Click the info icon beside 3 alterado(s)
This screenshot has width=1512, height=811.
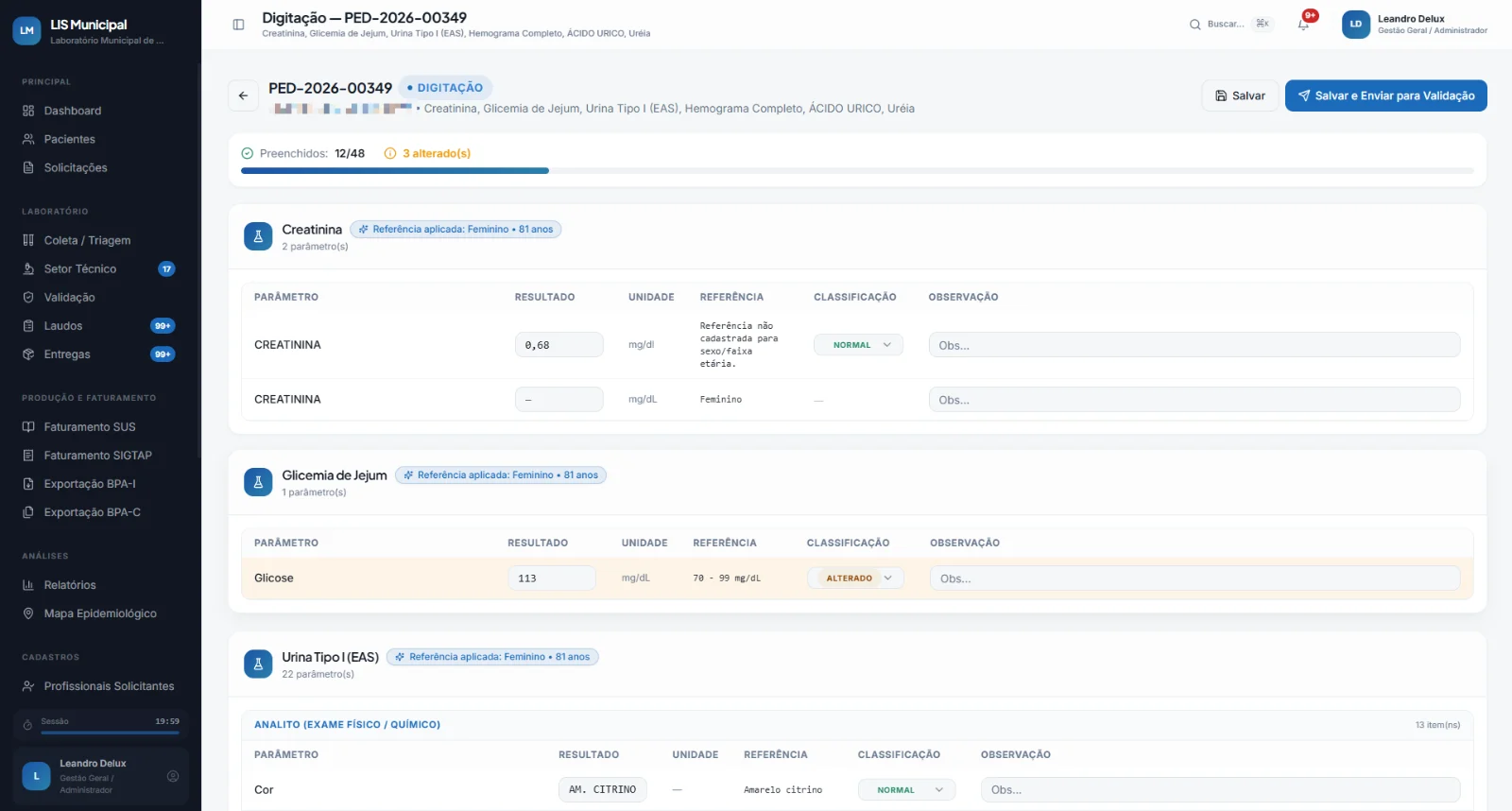click(x=390, y=153)
